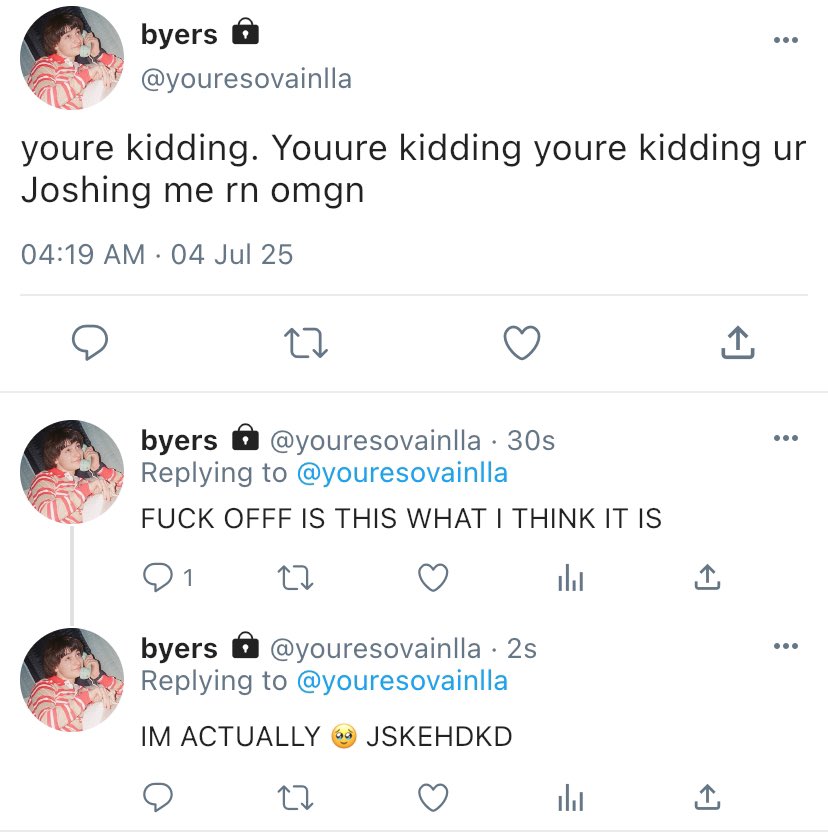Retweet the 'FUCK OFFF' reply tweet
828x840 pixels.
(295, 577)
